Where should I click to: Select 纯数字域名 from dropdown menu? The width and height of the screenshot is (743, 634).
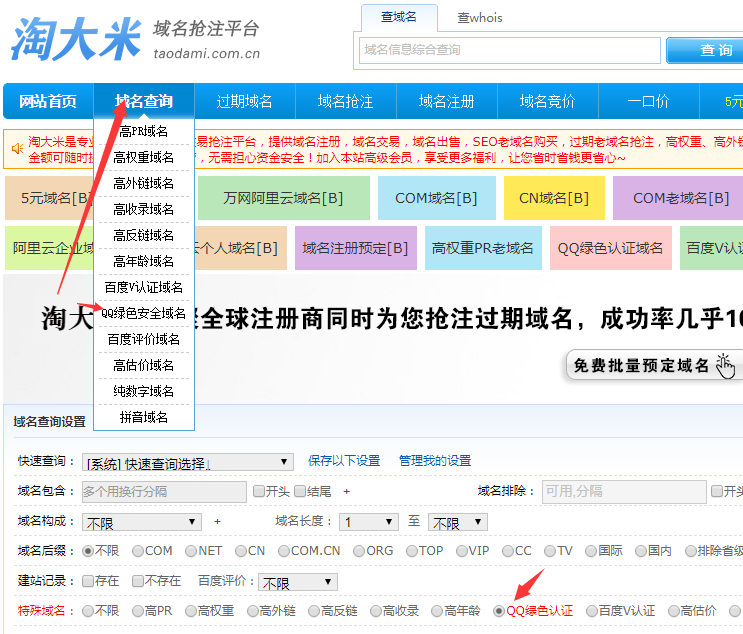(x=144, y=391)
